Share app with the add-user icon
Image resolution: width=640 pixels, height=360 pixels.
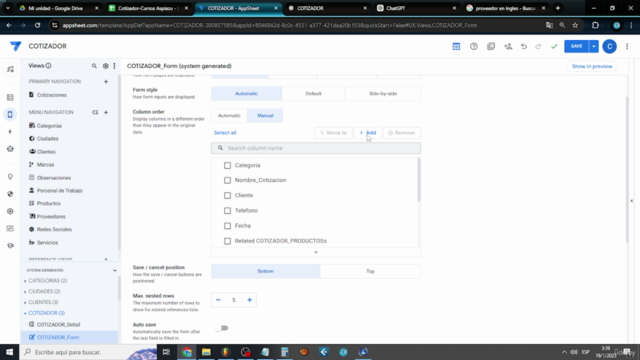tap(508, 47)
